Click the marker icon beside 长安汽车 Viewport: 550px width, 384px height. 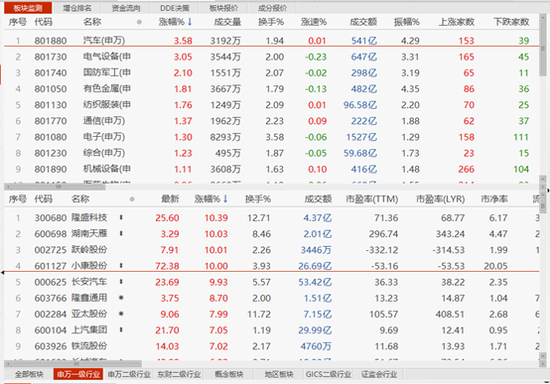(x=121, y=282)
